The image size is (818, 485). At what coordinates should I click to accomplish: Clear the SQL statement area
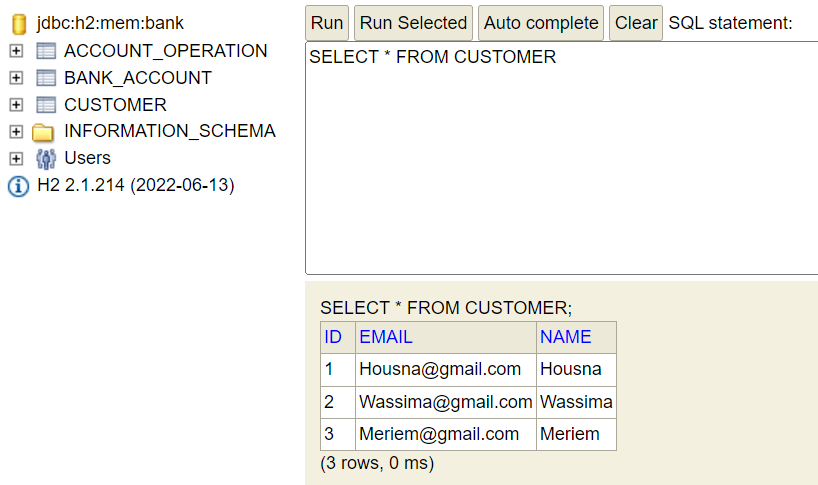[636, 23]
